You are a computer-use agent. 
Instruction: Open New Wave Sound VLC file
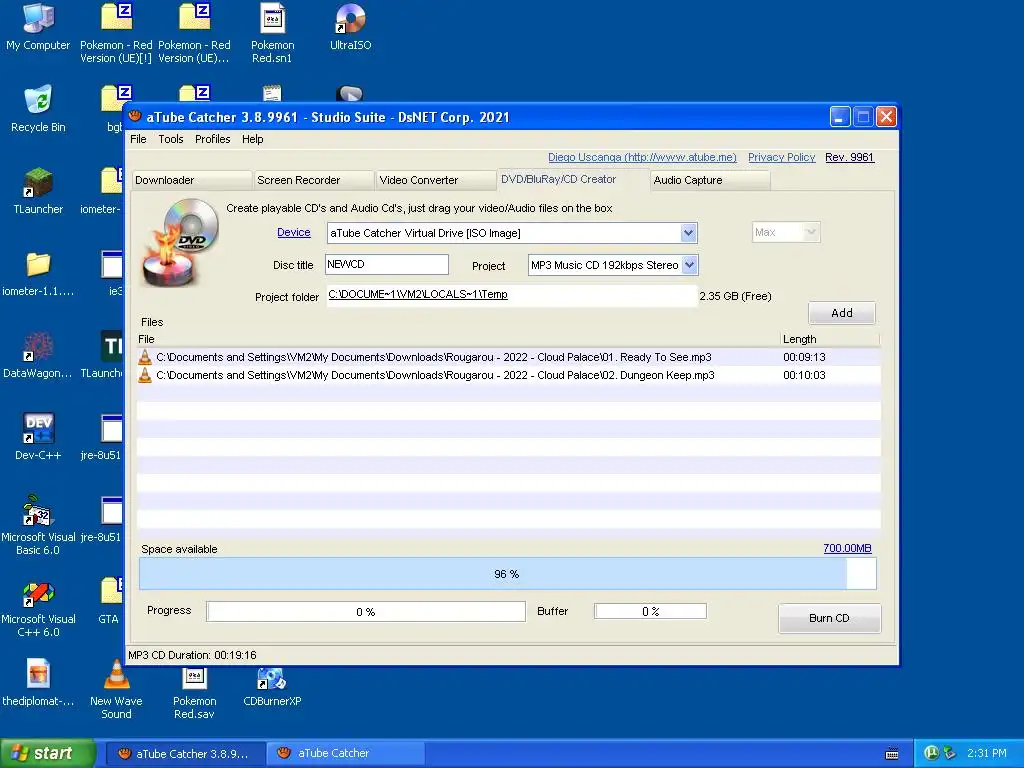pyautogui.click(x=116, y=689)
